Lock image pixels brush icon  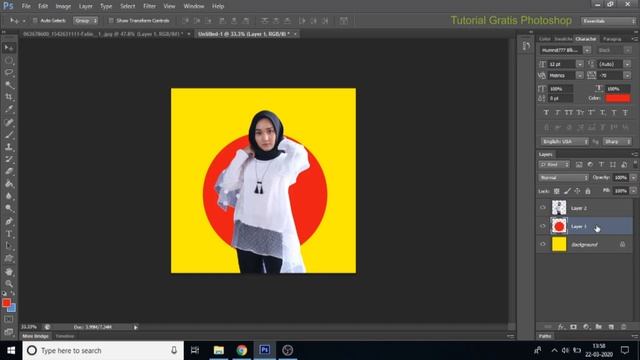[x=567, y=191]
